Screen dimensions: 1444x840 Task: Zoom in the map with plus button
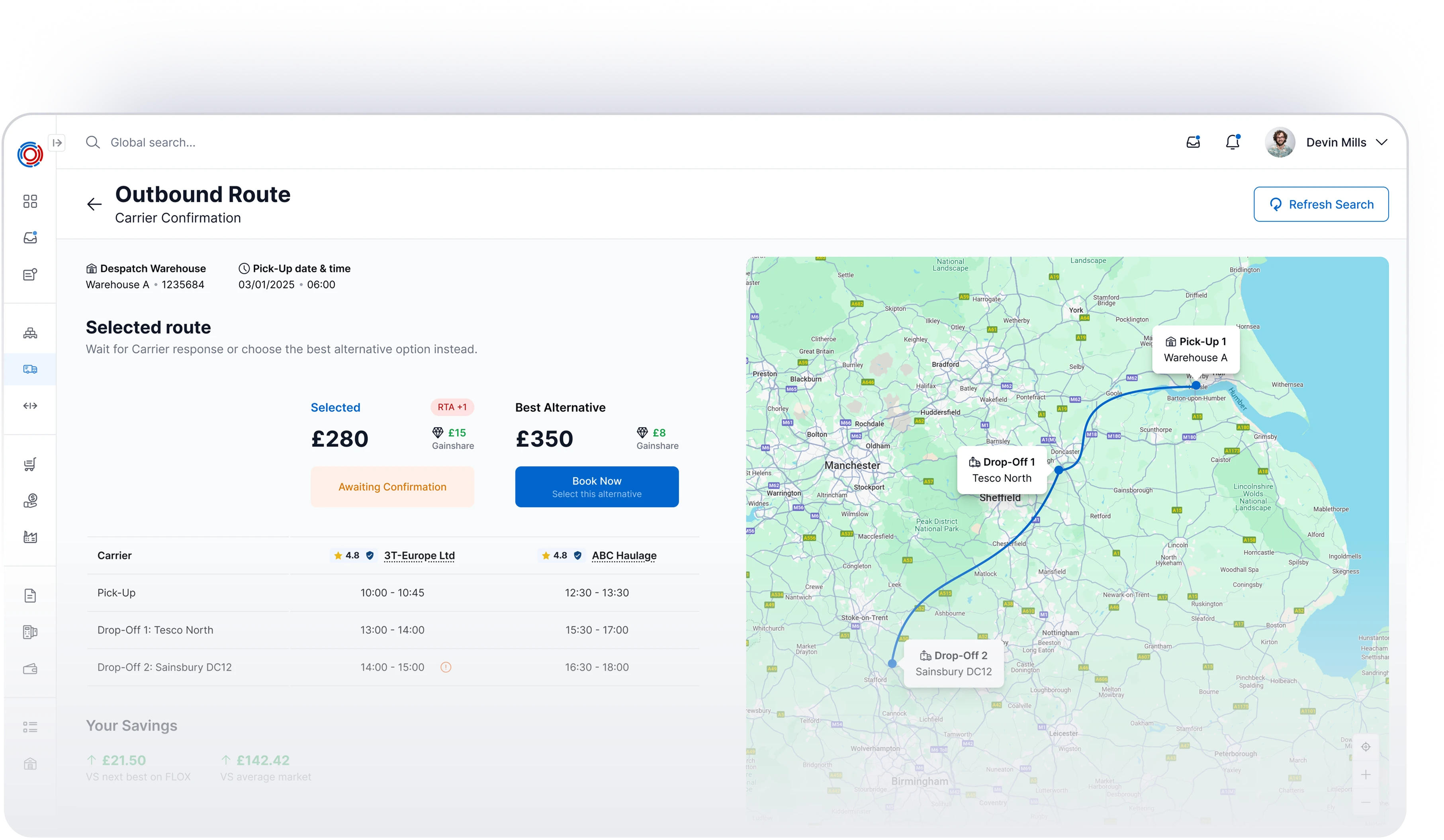[x=1366, y=775]
